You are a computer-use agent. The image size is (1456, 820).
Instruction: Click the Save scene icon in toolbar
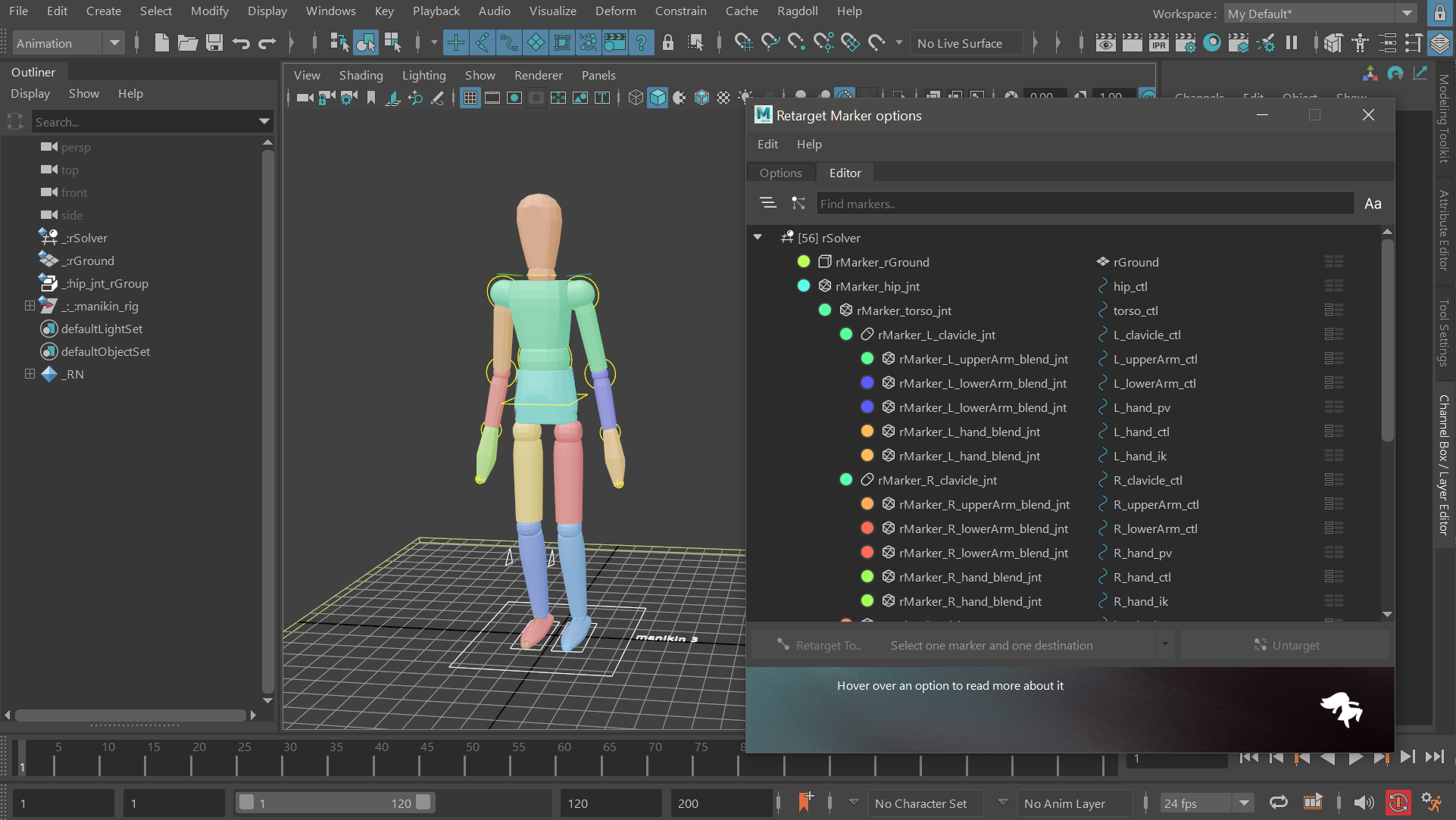point(214,42)
